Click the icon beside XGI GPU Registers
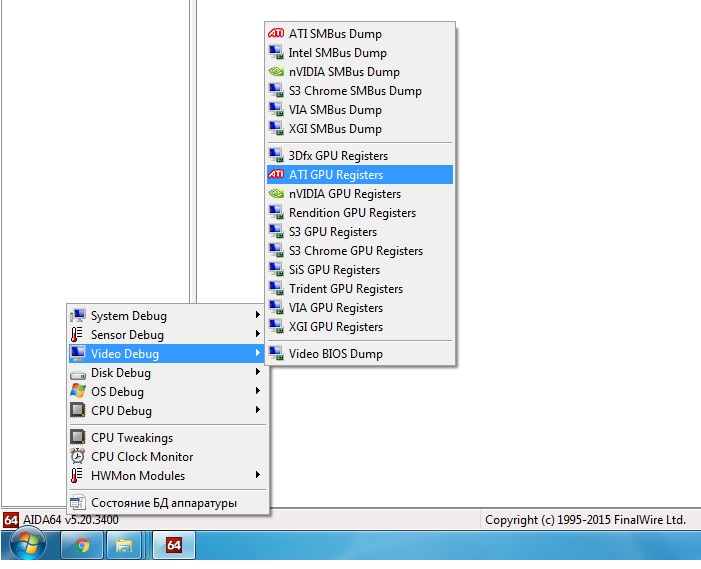Image resolution: width=701 pixels, height=569 pixels. pos(276,327)
